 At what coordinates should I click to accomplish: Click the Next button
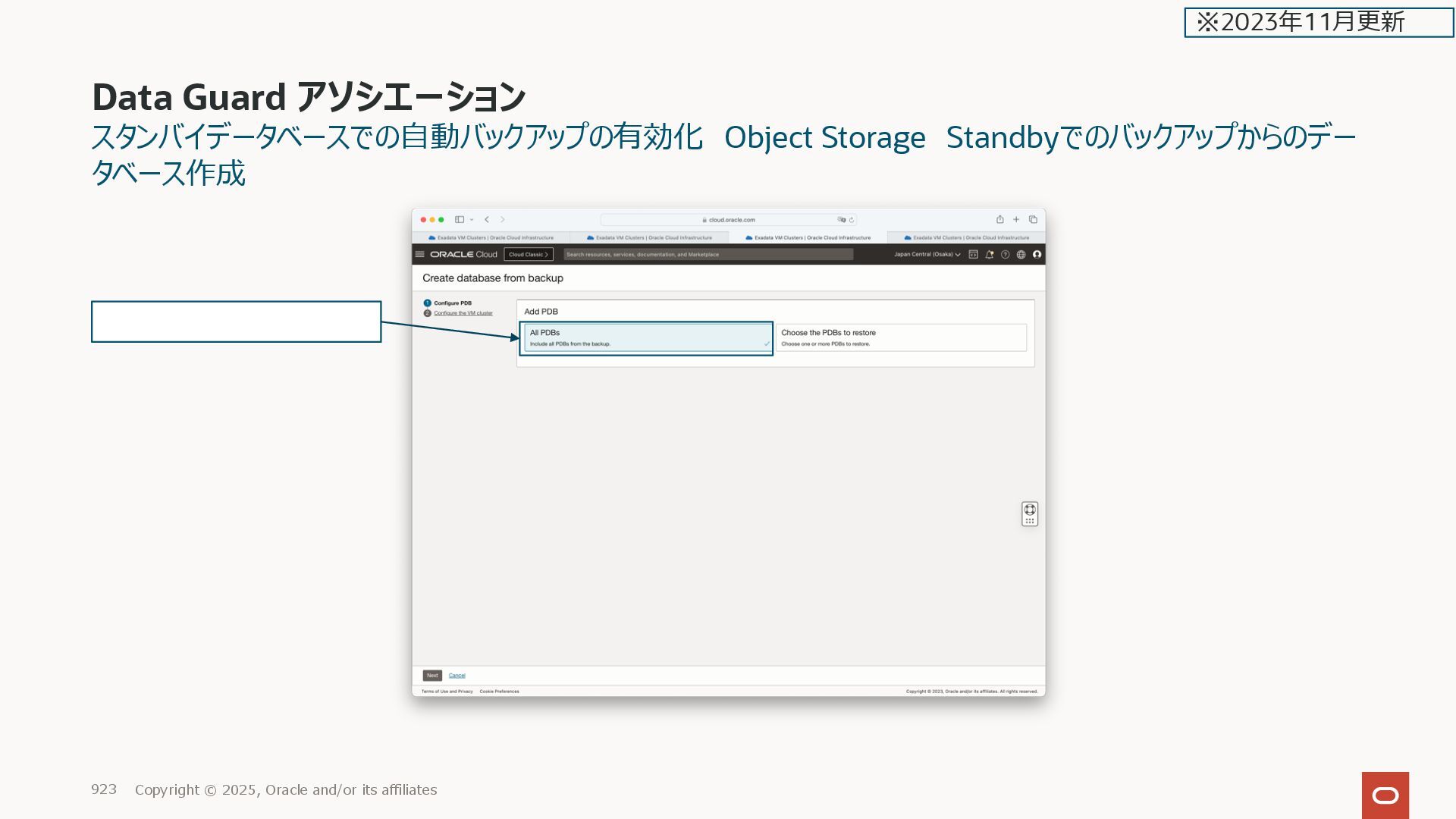click(432, 675)
